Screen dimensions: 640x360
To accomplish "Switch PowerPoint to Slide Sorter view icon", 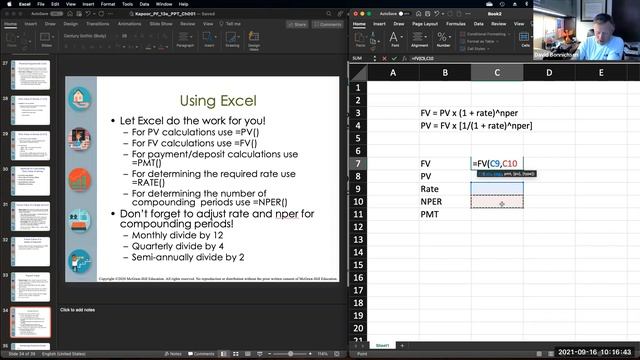I will [236, 354].
